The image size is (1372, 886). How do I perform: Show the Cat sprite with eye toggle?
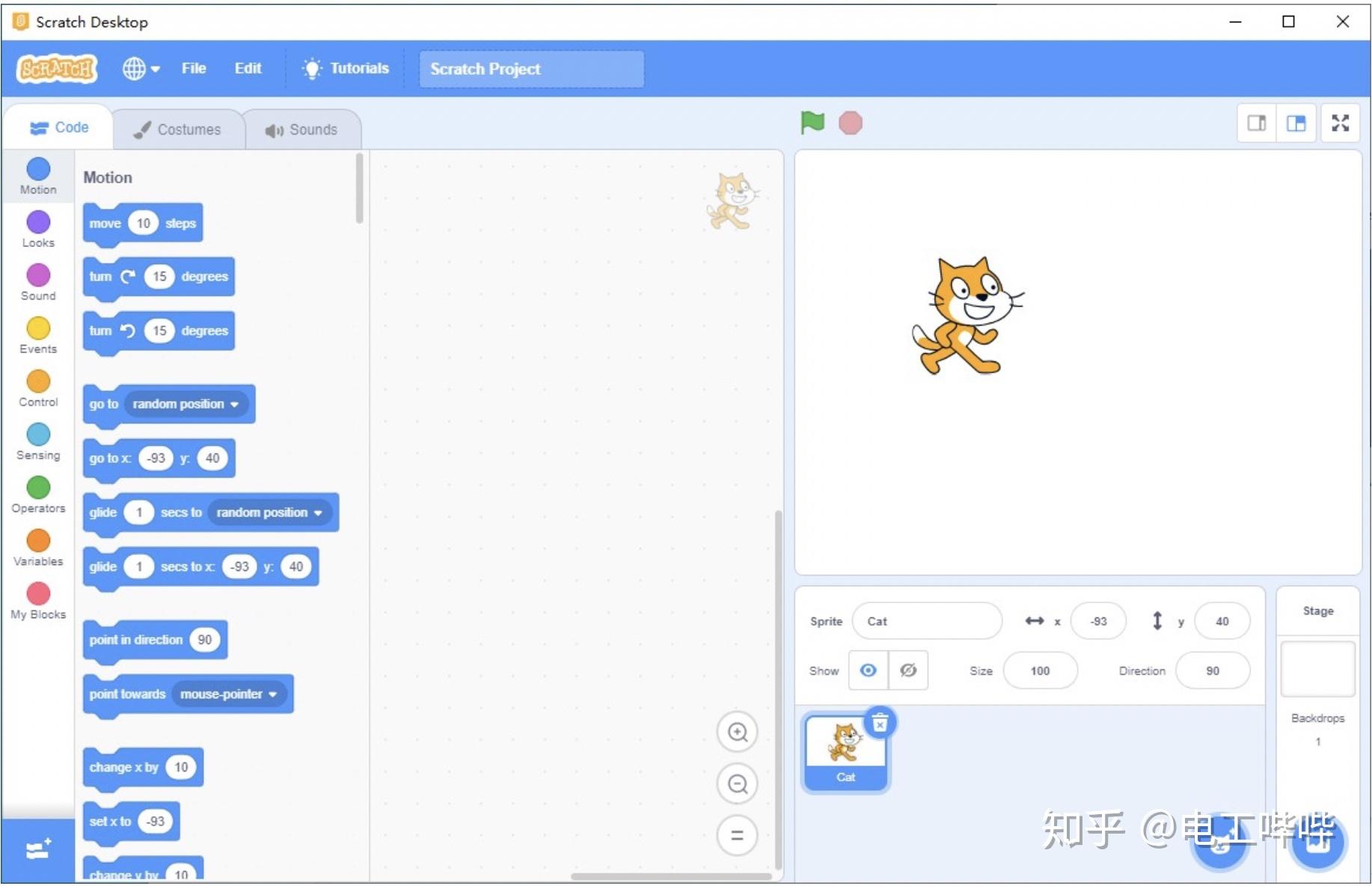click(868, 670)
